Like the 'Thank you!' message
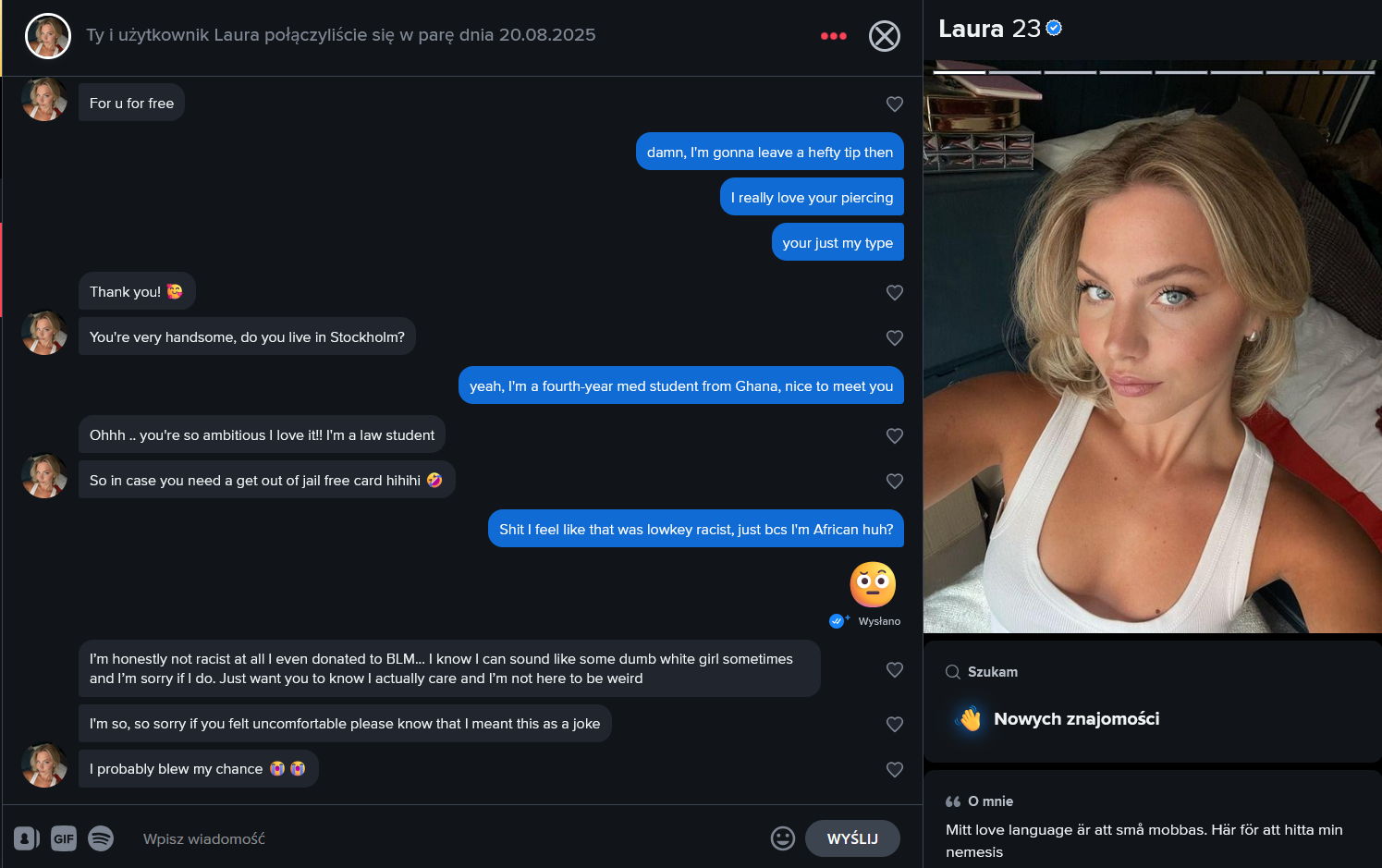 click(x=895, y=292)
